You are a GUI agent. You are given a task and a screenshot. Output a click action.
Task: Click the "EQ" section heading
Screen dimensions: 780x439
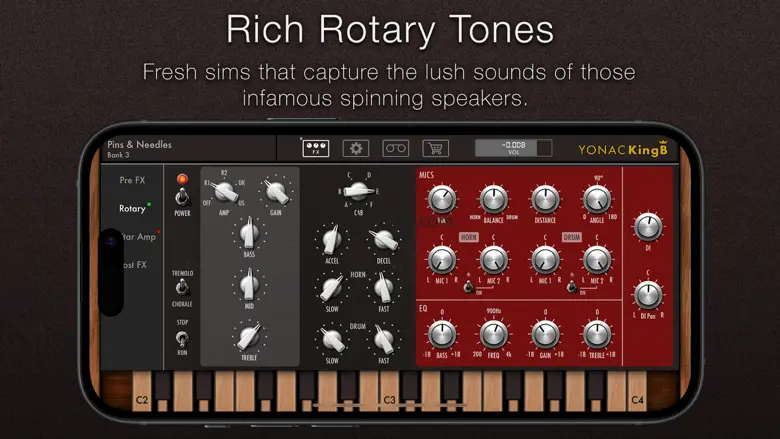(423, 308)
